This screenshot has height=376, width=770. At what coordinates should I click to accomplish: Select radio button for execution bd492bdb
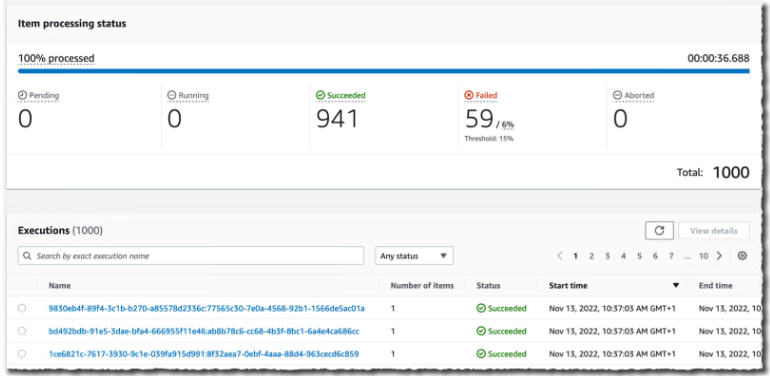[22, 331]
